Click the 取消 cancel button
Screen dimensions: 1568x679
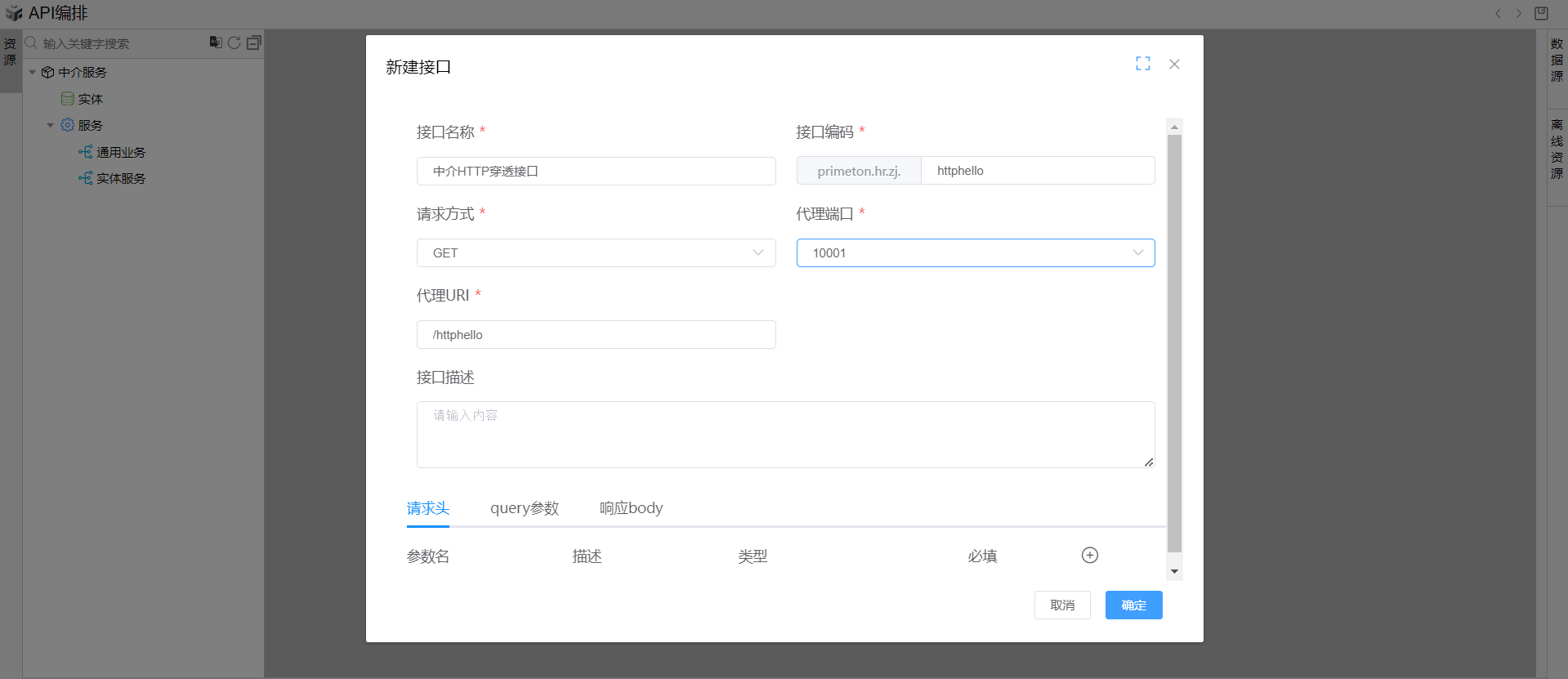click(1061, 605)
